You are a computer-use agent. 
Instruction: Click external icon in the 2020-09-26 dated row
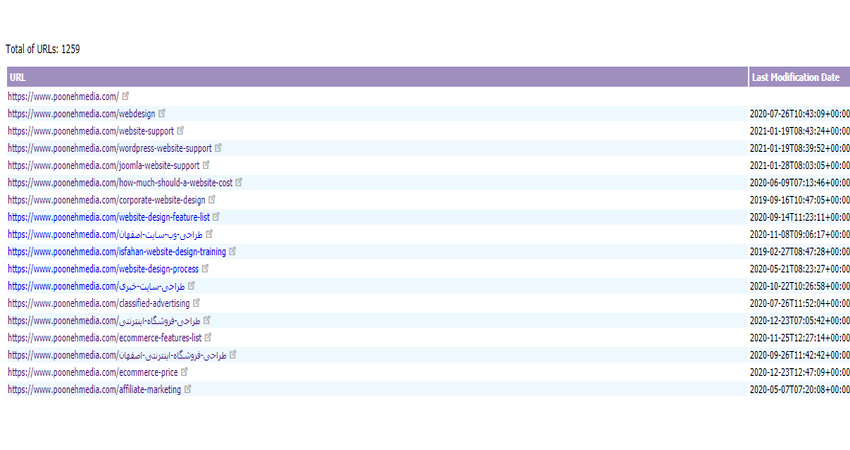[x=233, y=355]
